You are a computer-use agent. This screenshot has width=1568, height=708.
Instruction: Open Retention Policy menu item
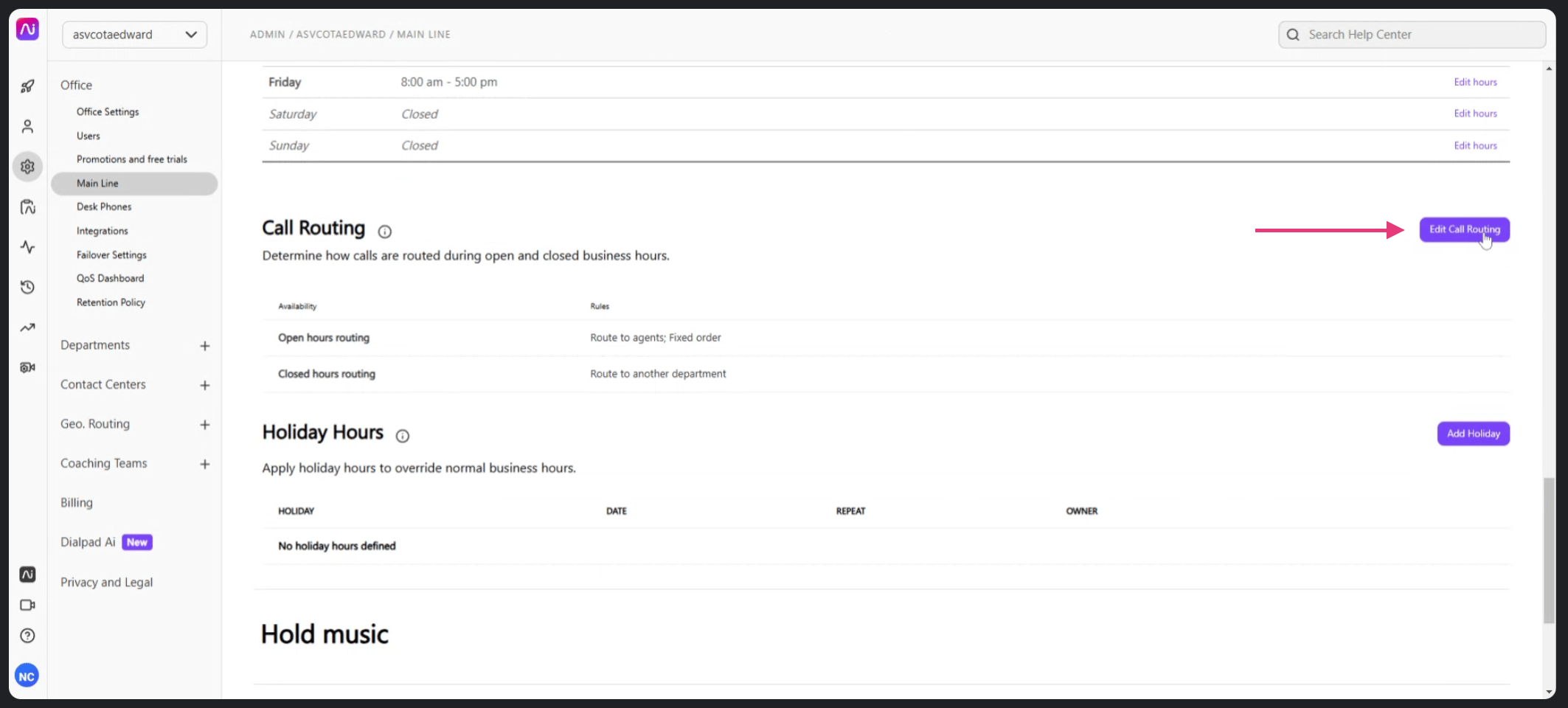click(111, 302)
